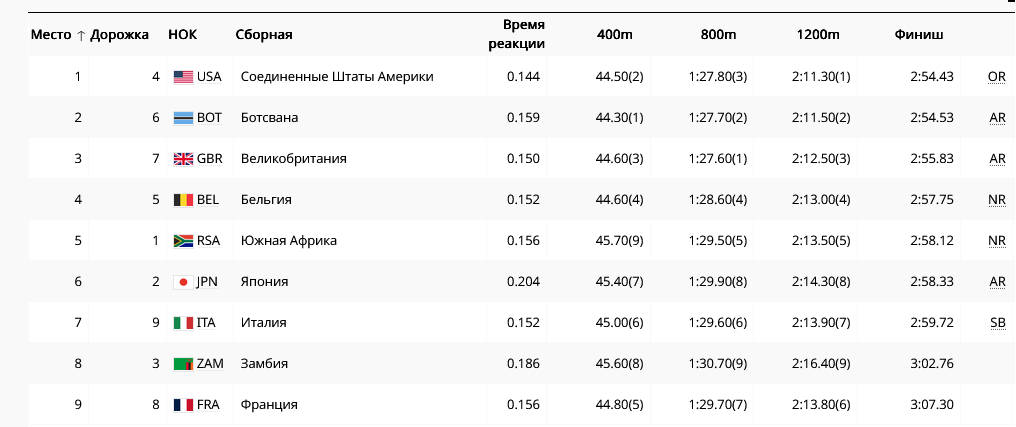Viewport: 1016px width, 427px height.
Task: Click the Zambia flag icon
Action: [183, 364]
